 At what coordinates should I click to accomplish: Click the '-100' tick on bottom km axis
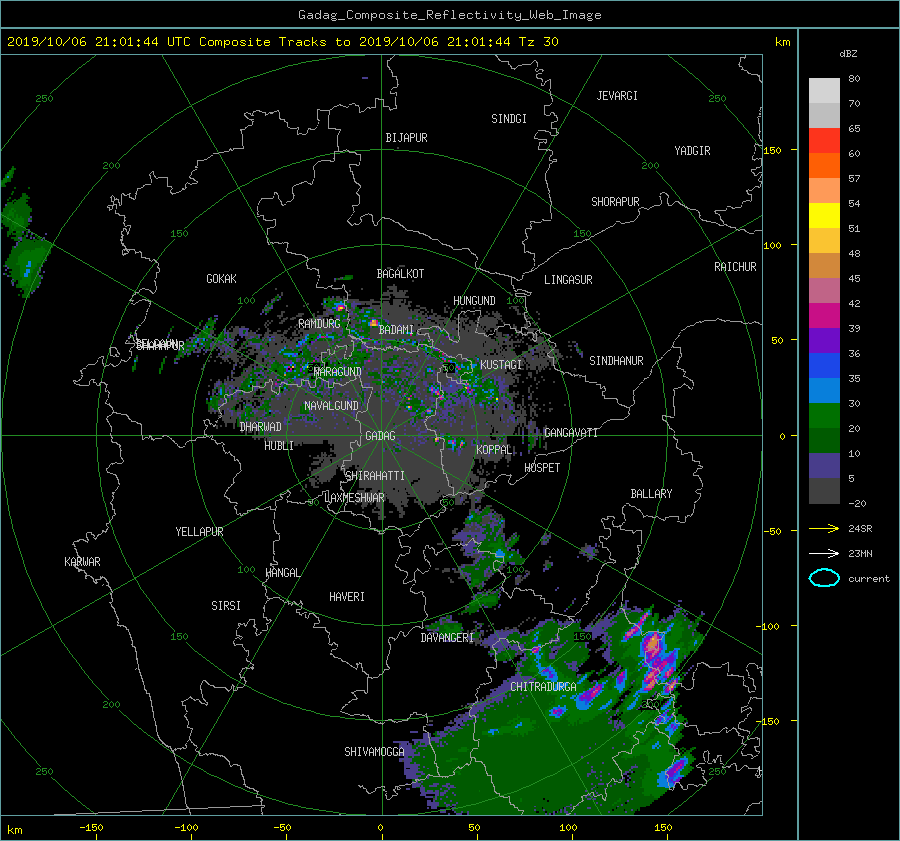(186, 827)
